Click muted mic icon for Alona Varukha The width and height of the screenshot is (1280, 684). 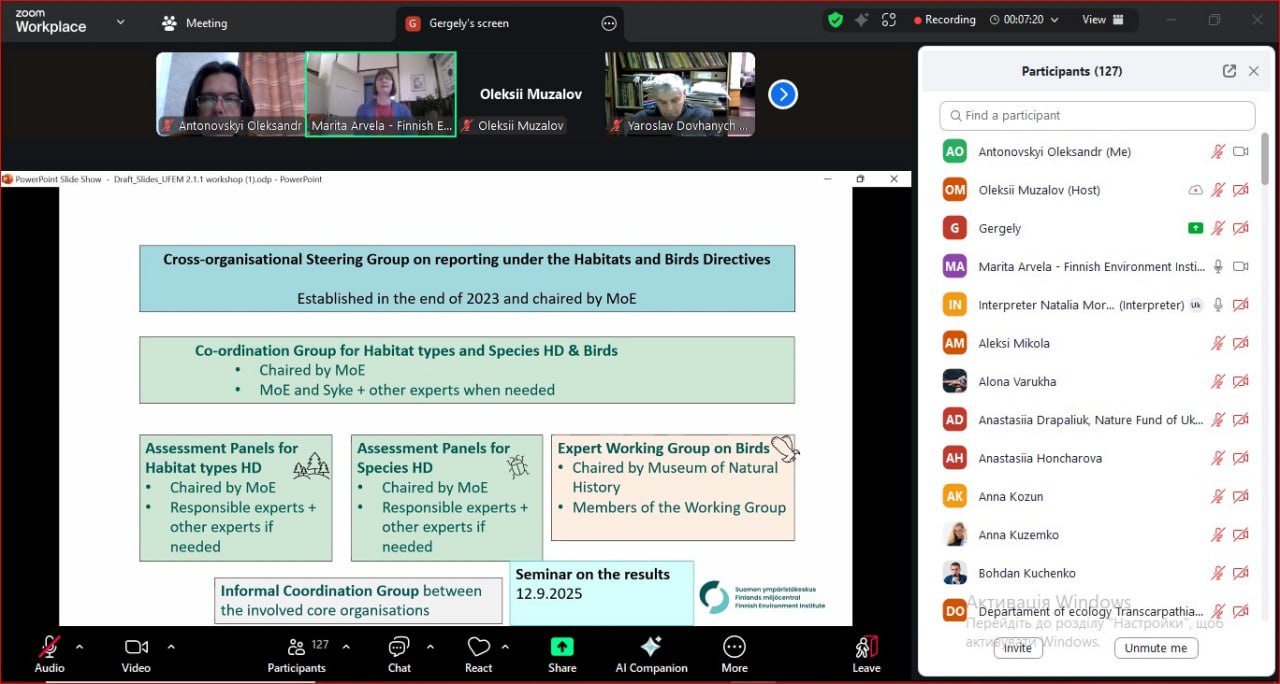click(x=1218, y=381)
